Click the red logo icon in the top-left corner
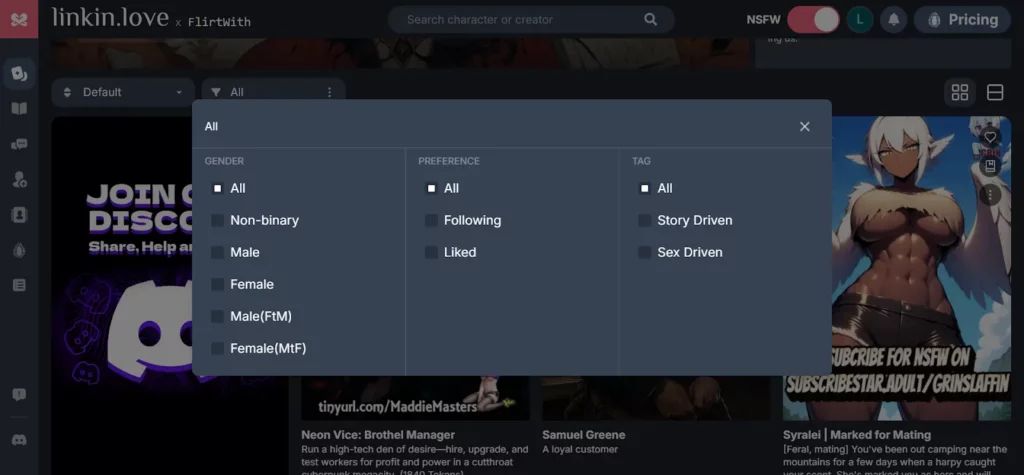The width and height of the screenshot is (1024, 475). [x=19, y=19]
